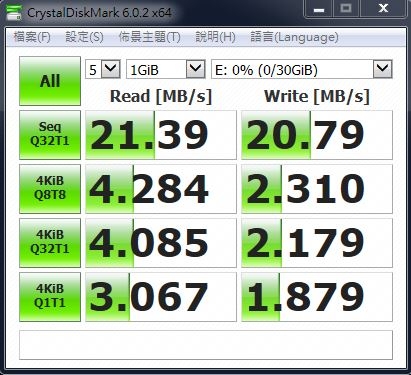Click the empty comment field at bottom
The image size is (411, 375).
click(206, 345)
